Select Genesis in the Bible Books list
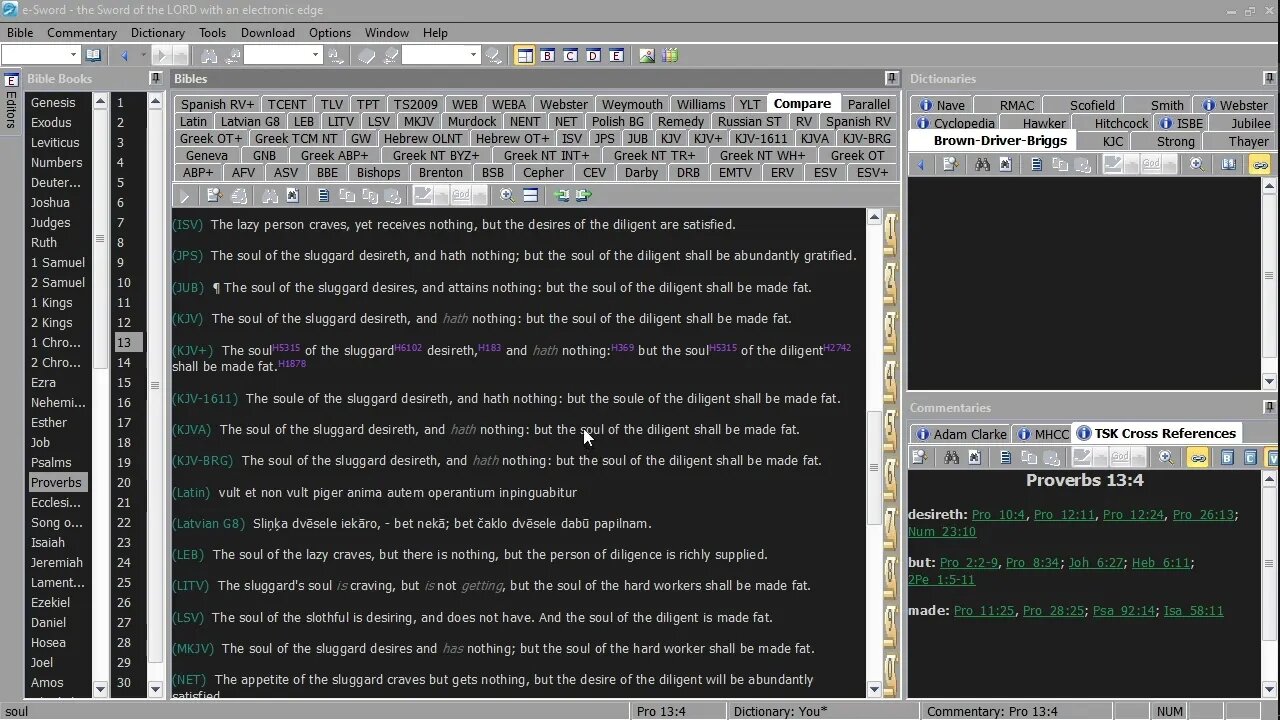 53,102
